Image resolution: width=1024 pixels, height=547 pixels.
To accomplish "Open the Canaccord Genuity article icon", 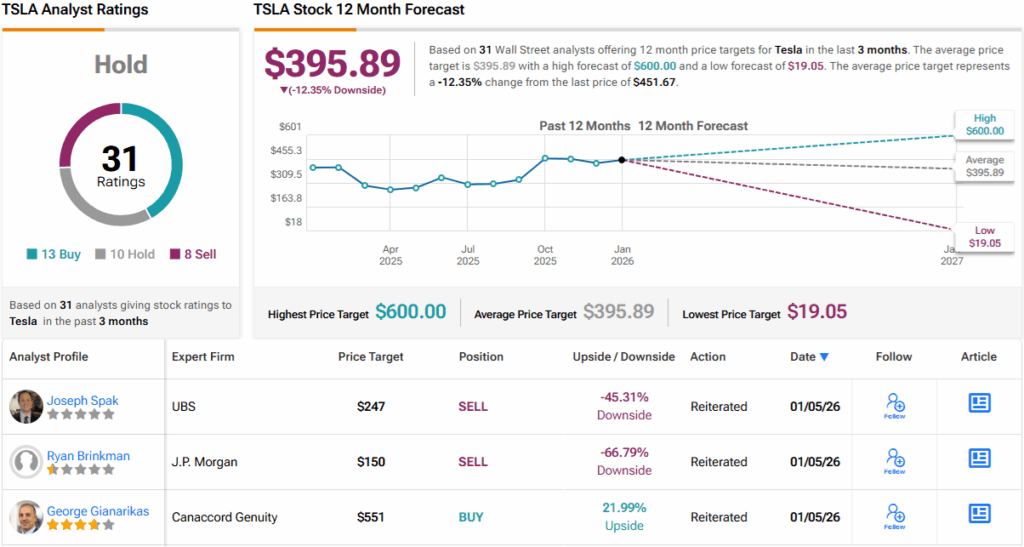I will (979, 513).
